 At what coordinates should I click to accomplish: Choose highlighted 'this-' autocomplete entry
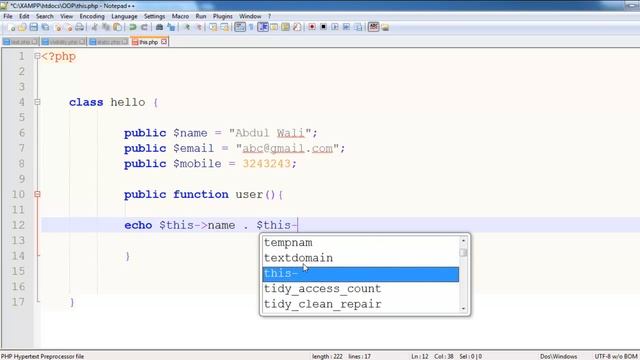point(361,274)
